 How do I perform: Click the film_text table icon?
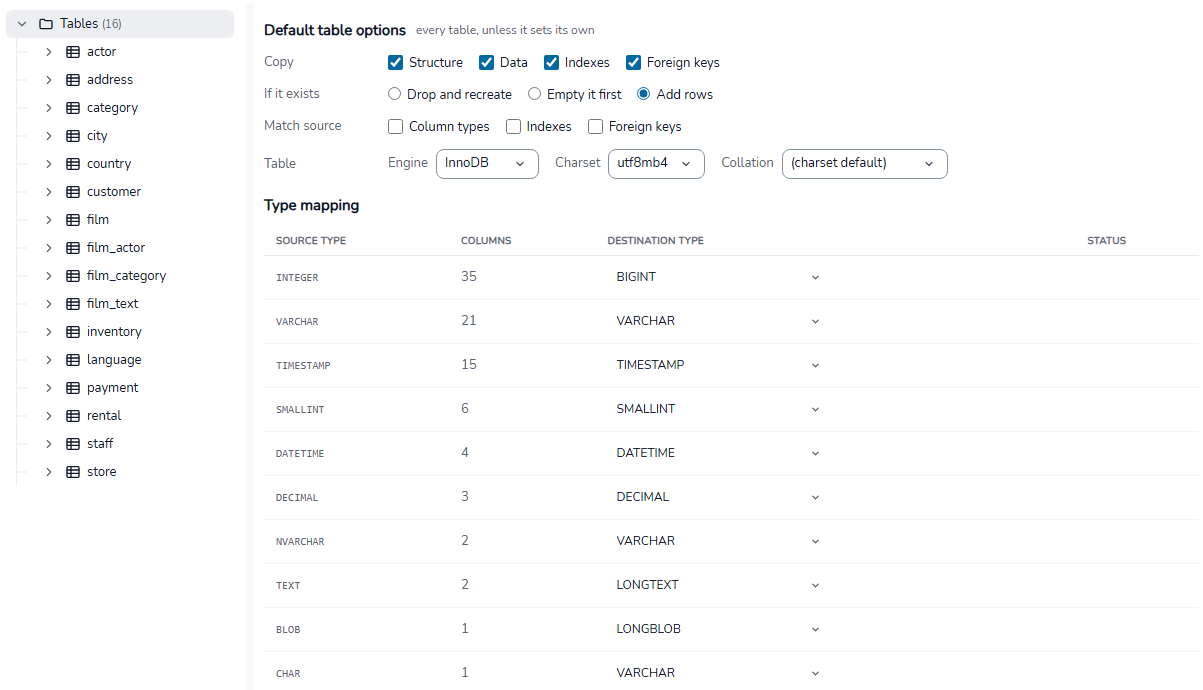coord(73,304)
